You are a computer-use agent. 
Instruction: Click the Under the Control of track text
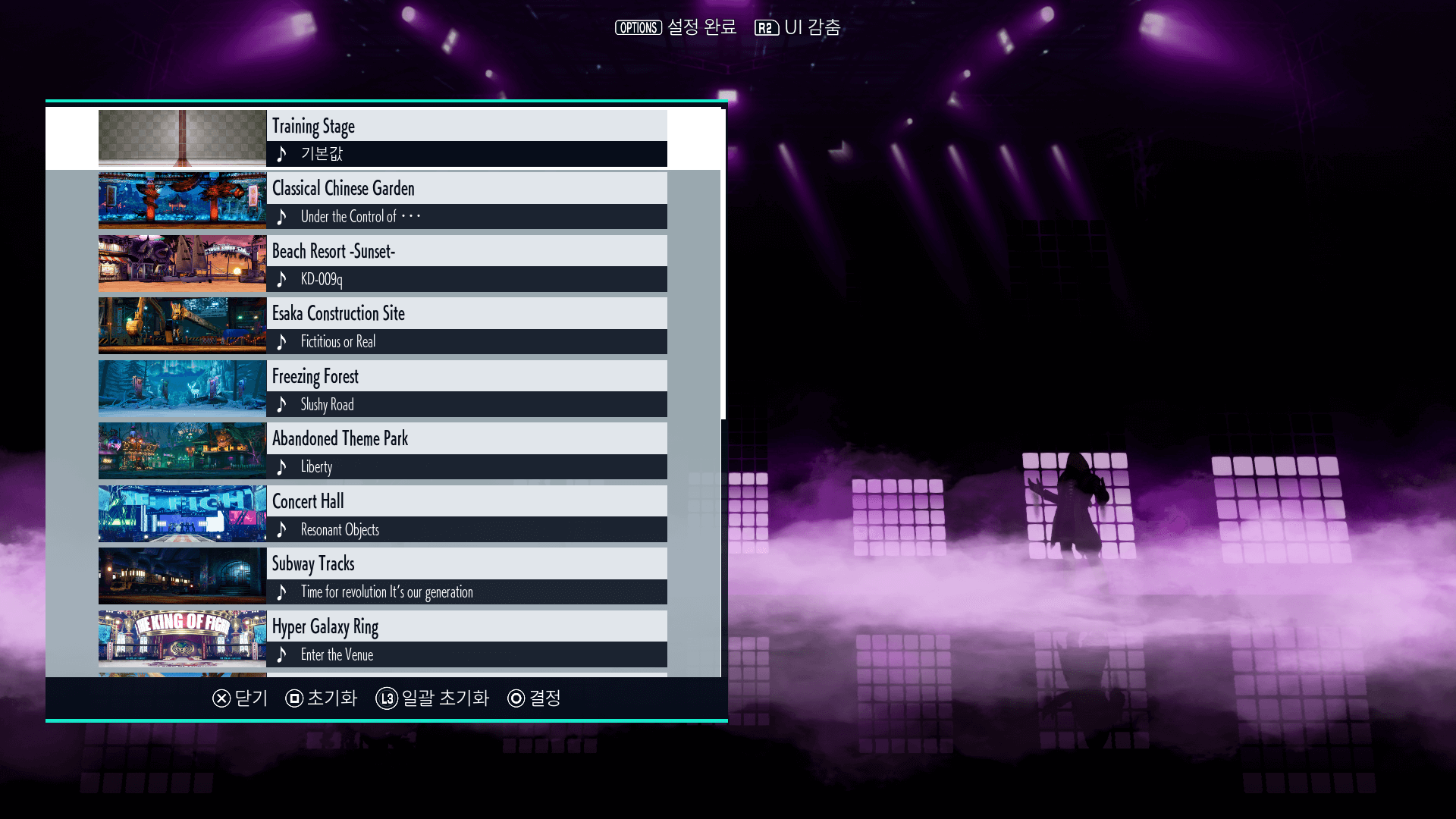point(361,217)
